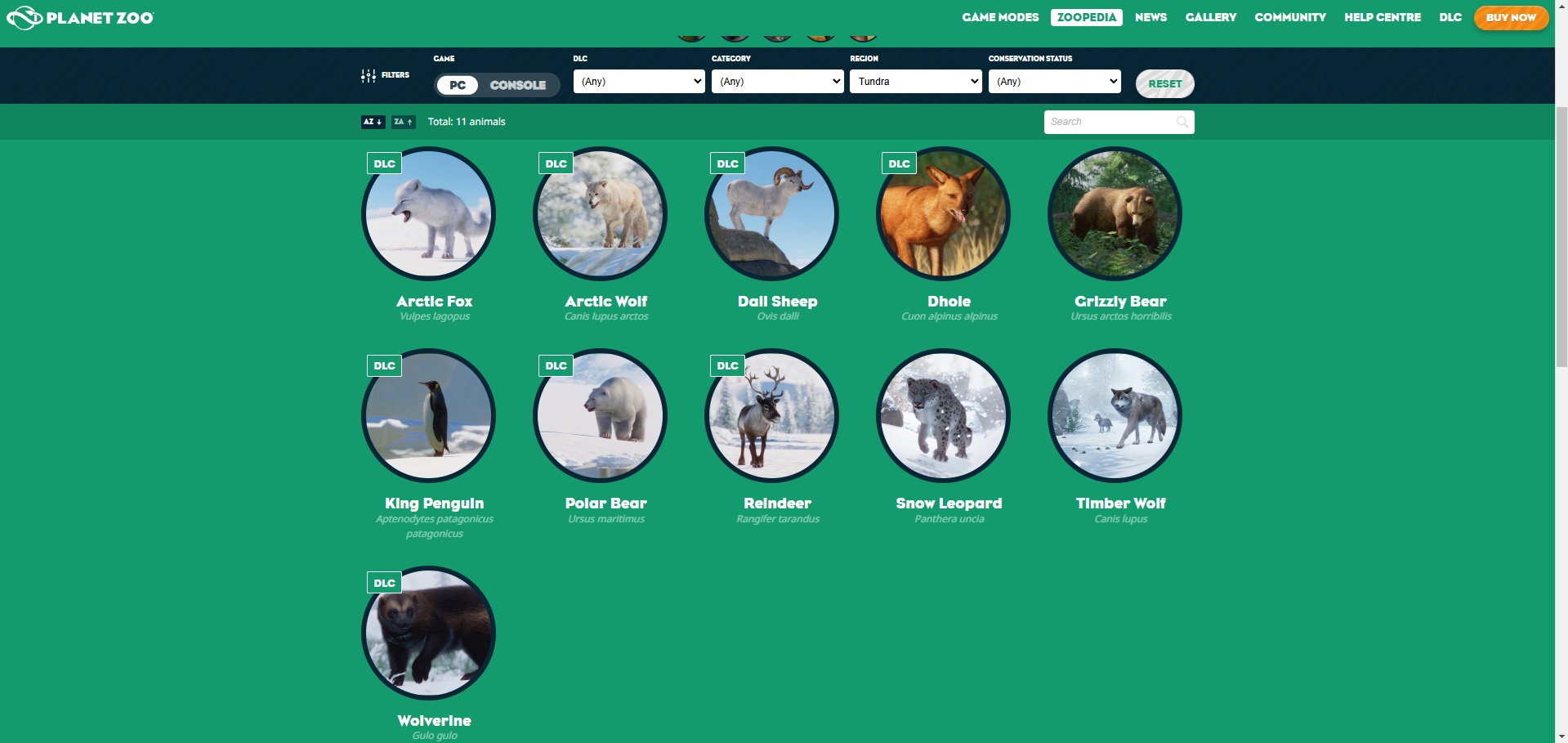The width and height of the screenshot is (1568, 743).
Task: Go to Zoopedia tab
Action: tap(1087, 17)
